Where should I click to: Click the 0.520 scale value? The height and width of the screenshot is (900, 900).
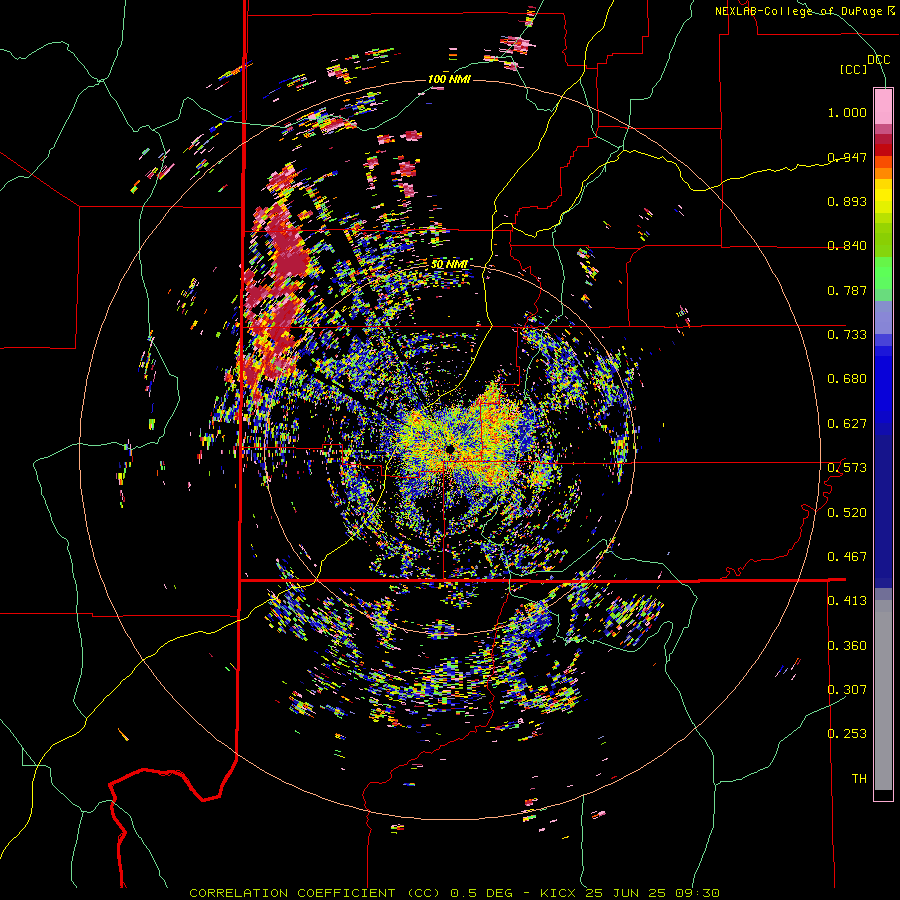tap(847, 512)
